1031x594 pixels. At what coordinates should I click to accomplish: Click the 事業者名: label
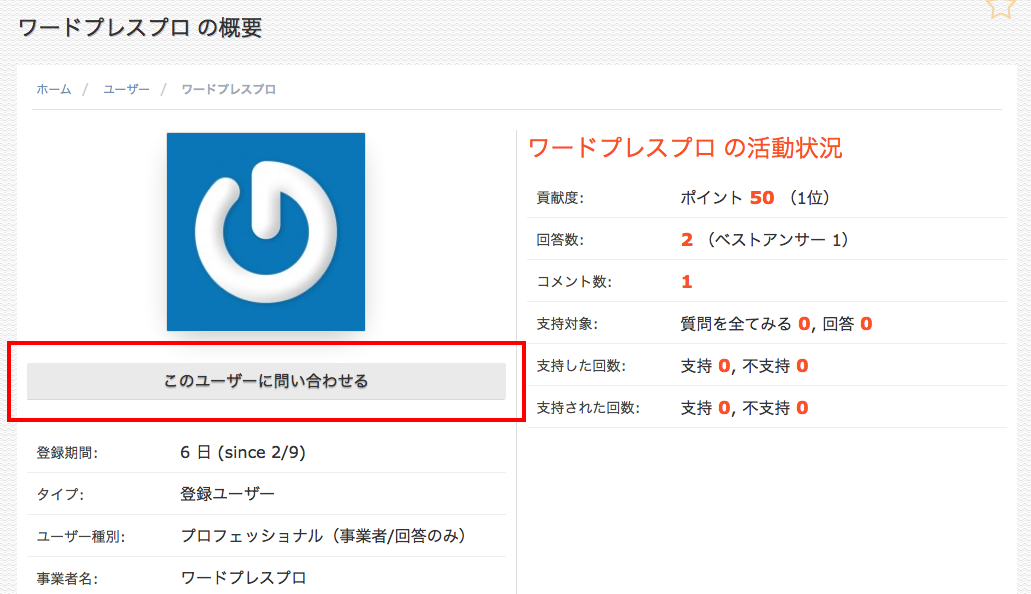point(67,579)
